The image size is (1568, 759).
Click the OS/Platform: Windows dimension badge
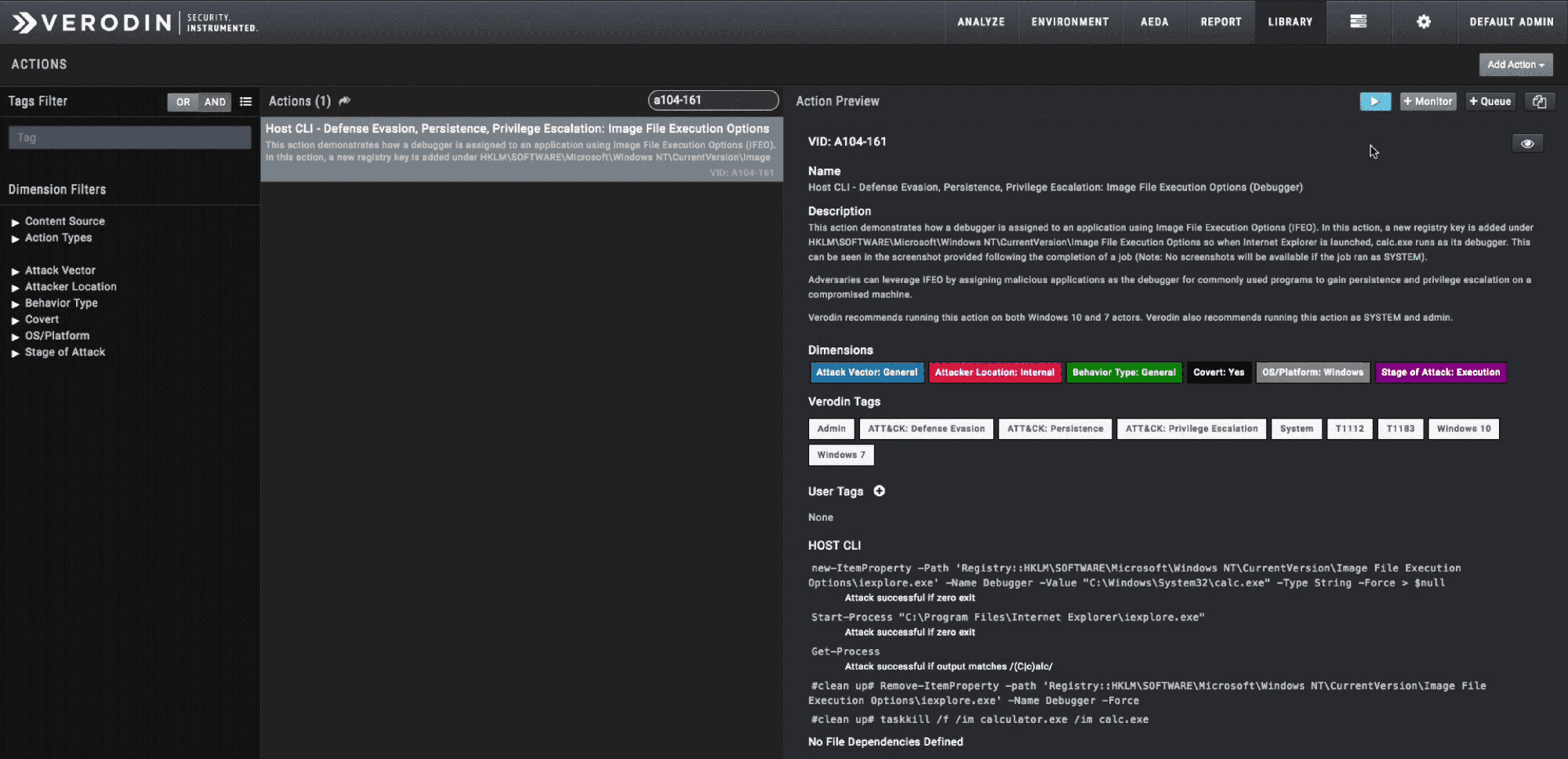1312,372
